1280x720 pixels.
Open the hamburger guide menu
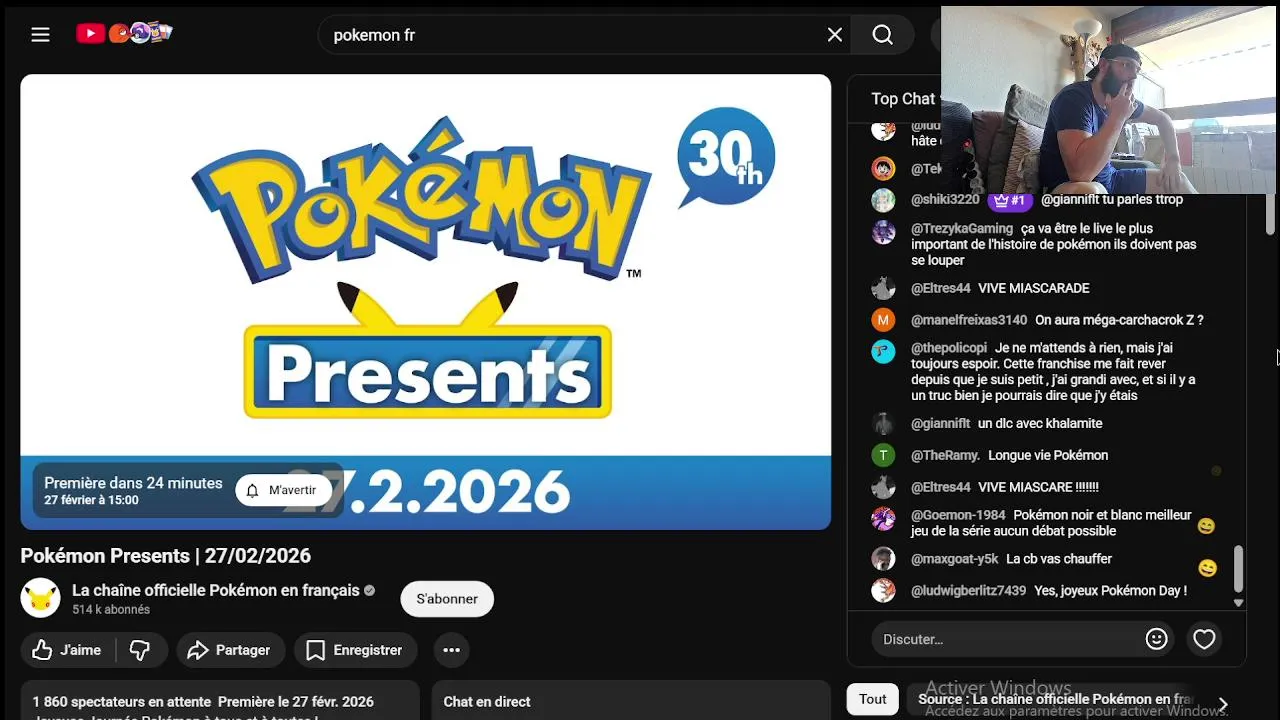(40, 35)
